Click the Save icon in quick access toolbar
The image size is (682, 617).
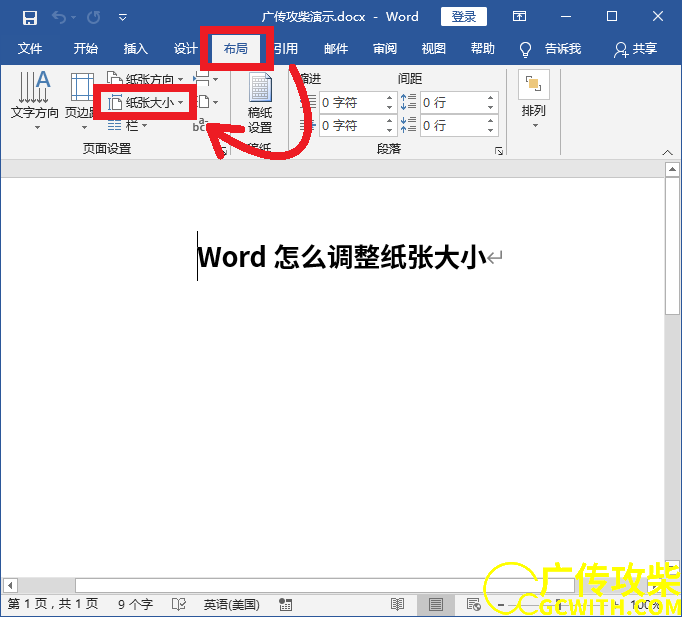(30, 17)
